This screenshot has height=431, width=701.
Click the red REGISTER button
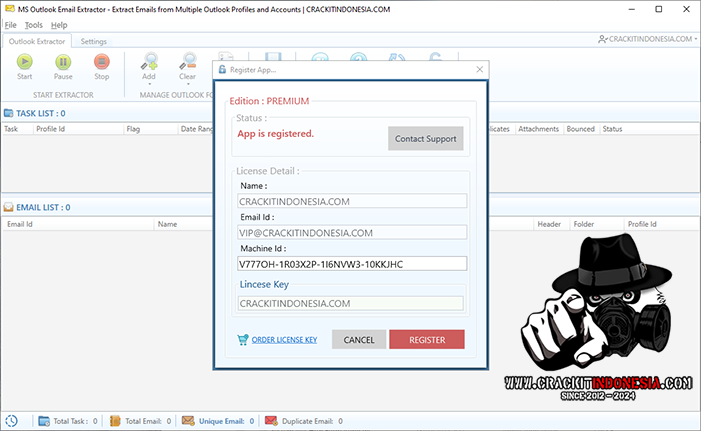point(427,340)
